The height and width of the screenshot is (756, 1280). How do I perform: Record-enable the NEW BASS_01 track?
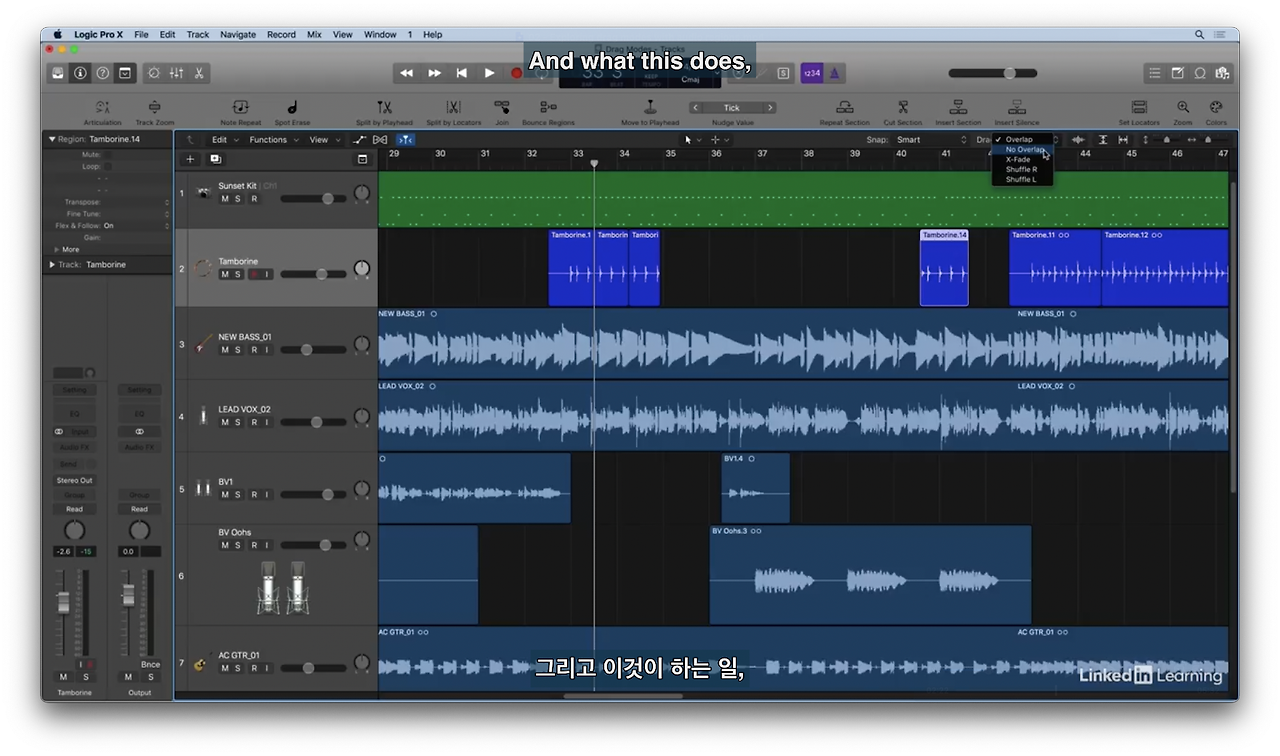(x=253, y=350)
